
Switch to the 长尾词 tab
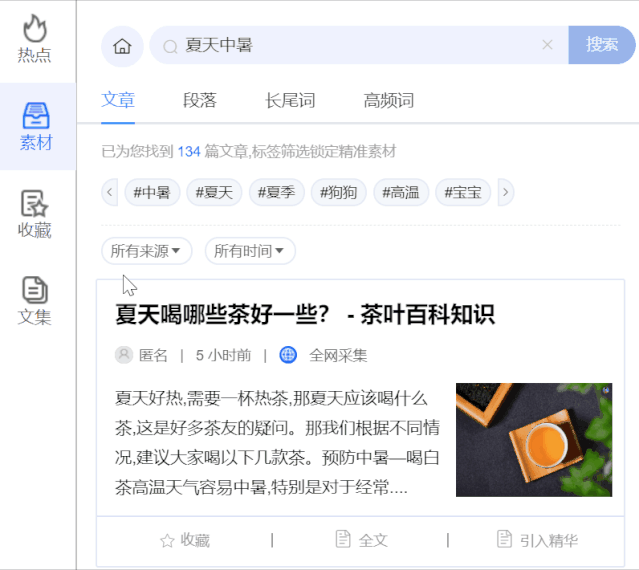[x=290, y=100]
